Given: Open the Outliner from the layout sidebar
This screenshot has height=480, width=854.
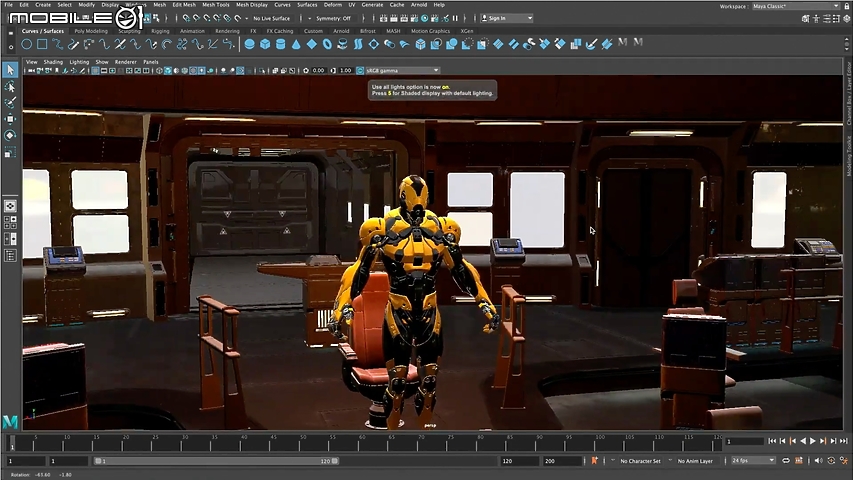Looking at the screenshot, I should pos(10,255).
